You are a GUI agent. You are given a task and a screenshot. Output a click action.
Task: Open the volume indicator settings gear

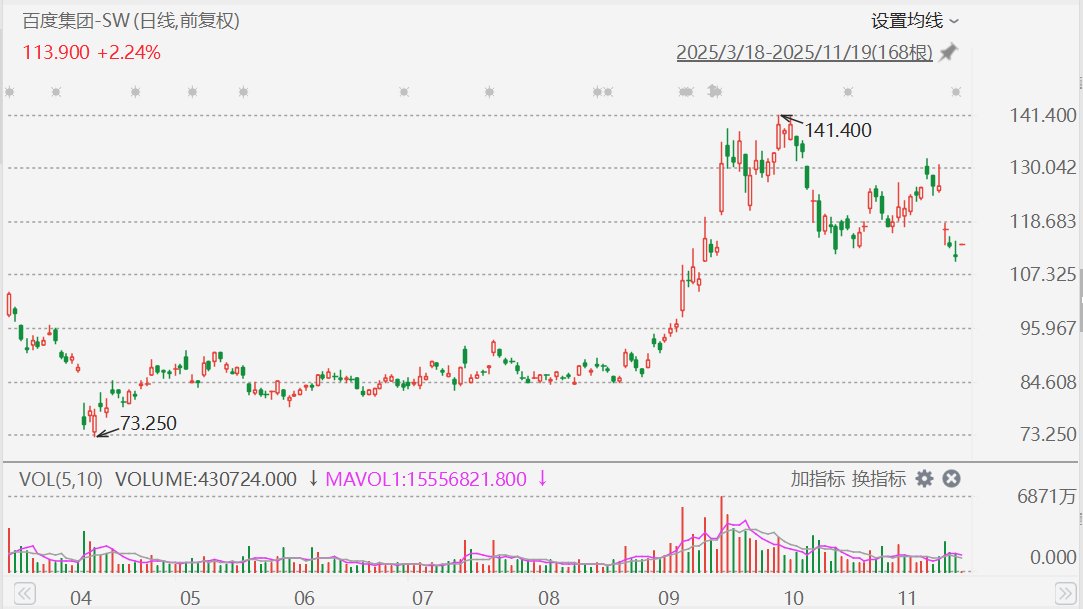[x=924, y=479]
